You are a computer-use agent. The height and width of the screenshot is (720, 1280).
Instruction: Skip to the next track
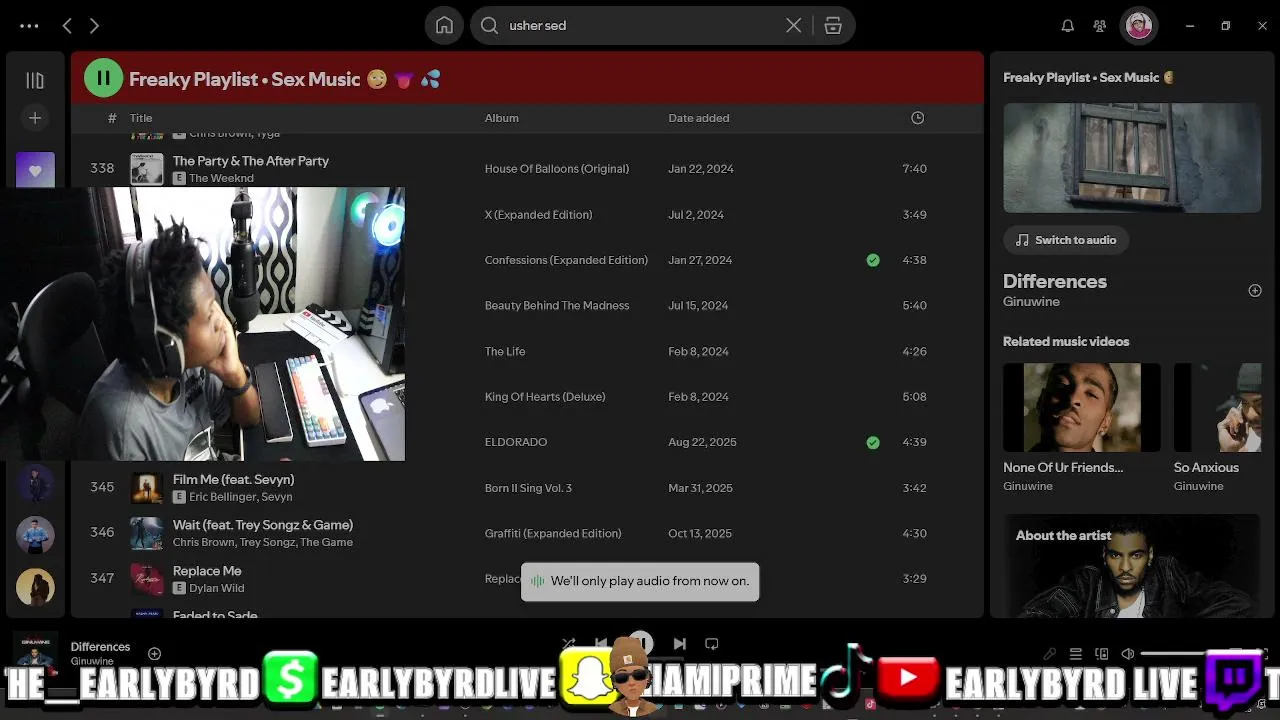tap(680, 644)
